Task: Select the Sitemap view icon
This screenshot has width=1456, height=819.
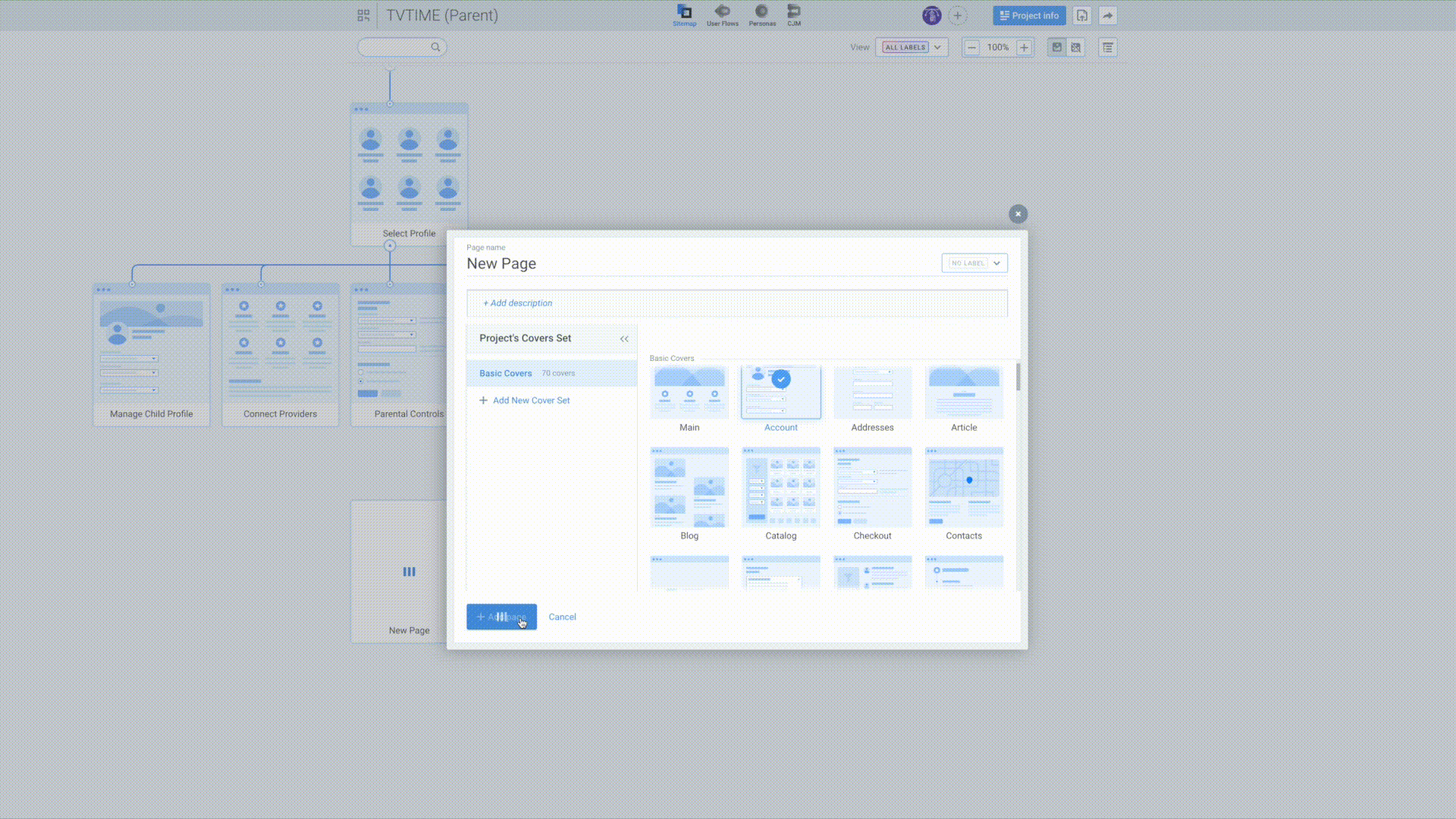Action: pos(684,15)
